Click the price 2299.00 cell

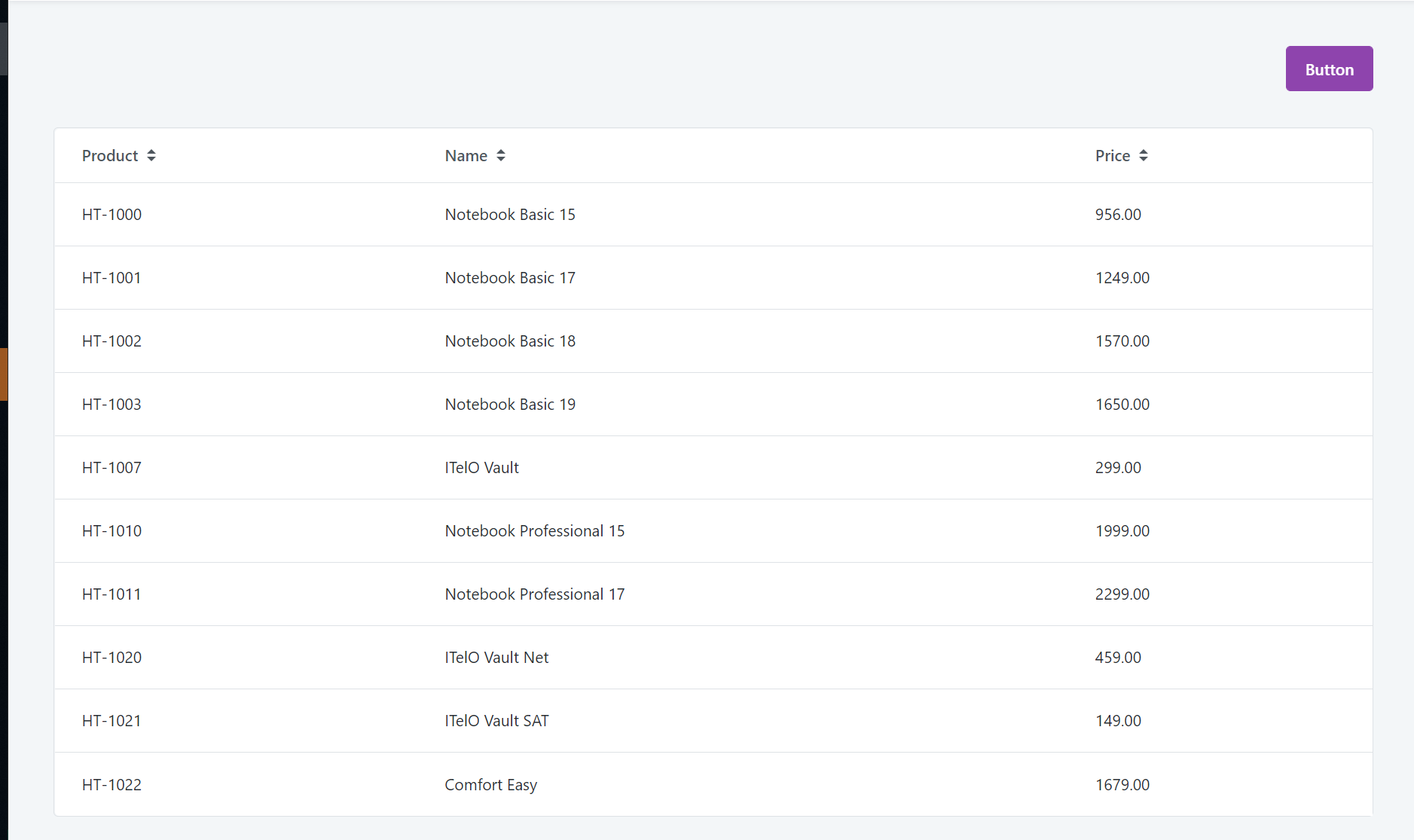pos(1122,594)
